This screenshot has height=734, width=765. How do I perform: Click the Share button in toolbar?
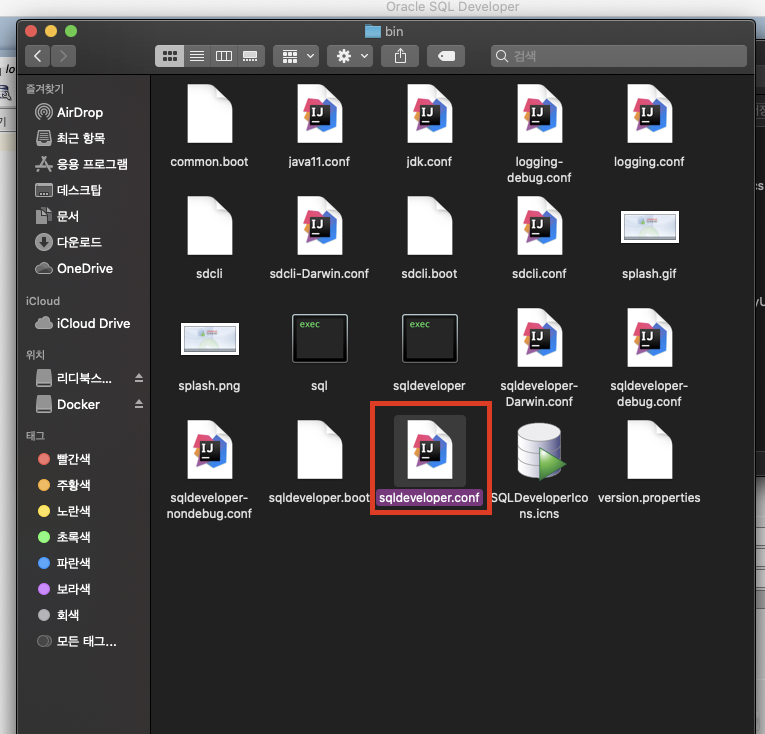tap(400, 56)
